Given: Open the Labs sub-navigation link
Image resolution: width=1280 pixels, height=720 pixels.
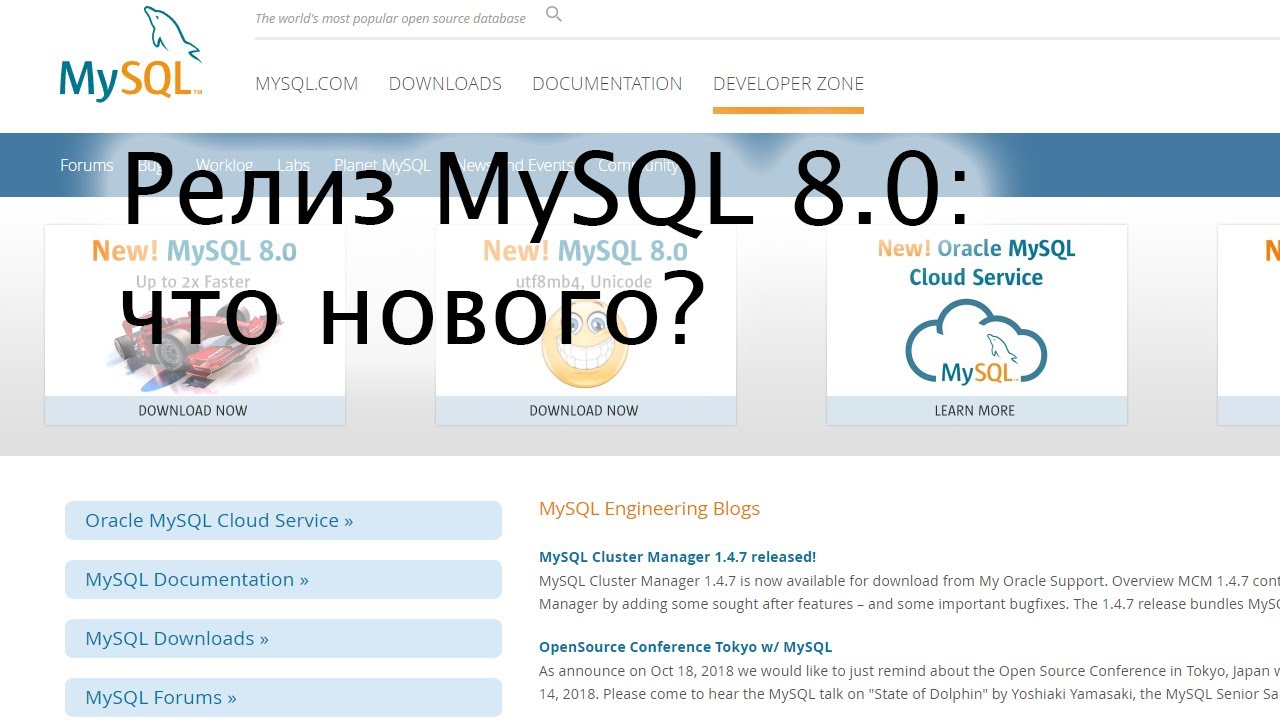Looking at the screenshot, I should [293, 165].
